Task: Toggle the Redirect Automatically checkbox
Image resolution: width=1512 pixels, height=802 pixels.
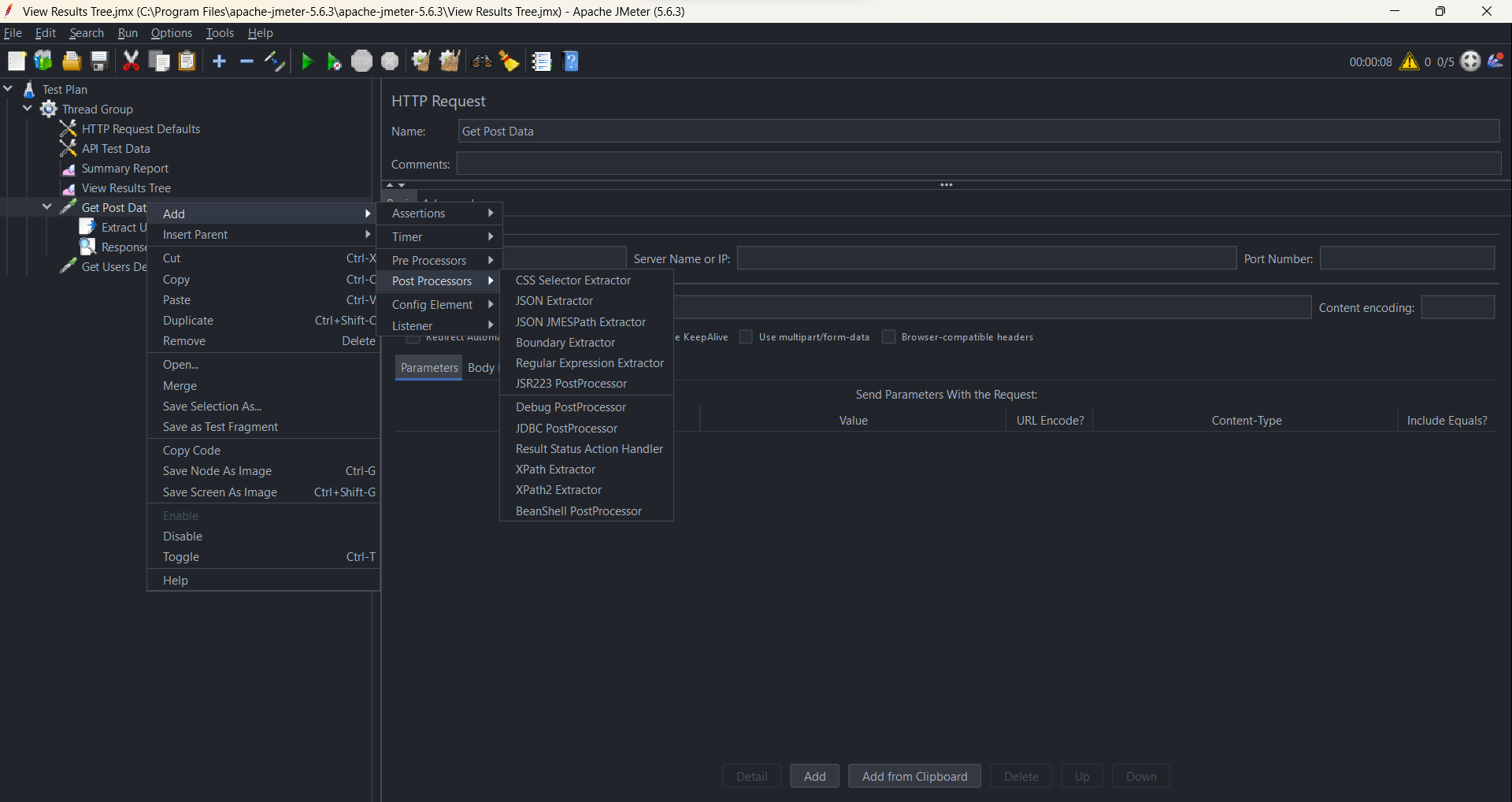Action: click(413, 339)
